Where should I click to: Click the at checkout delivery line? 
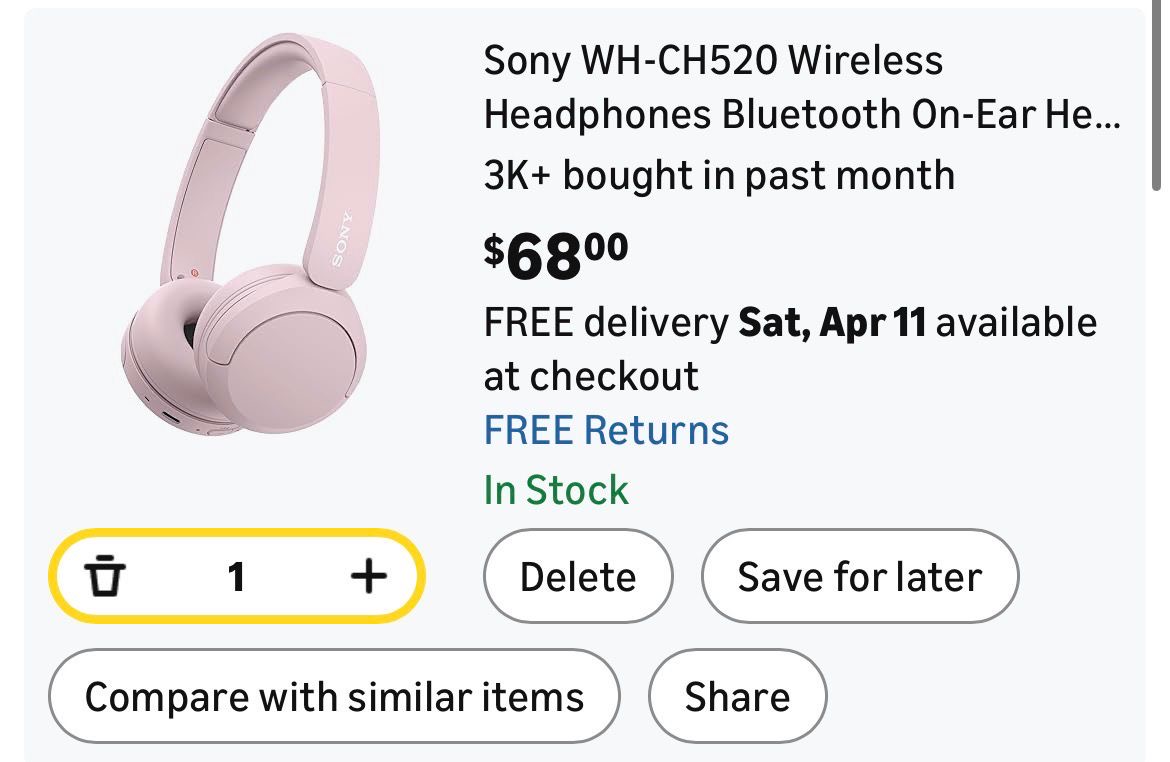pyautogui.click(x=590, y=376)
